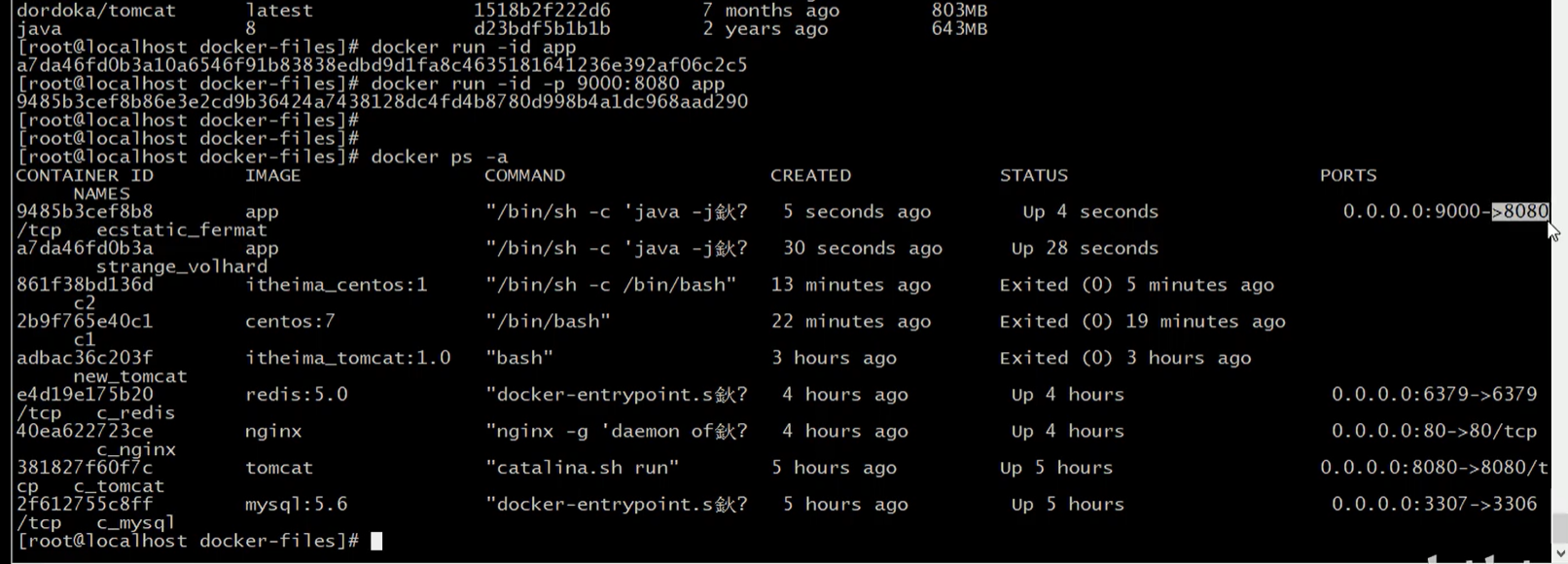Click the strange_volhard container name

tap(181, 266)
